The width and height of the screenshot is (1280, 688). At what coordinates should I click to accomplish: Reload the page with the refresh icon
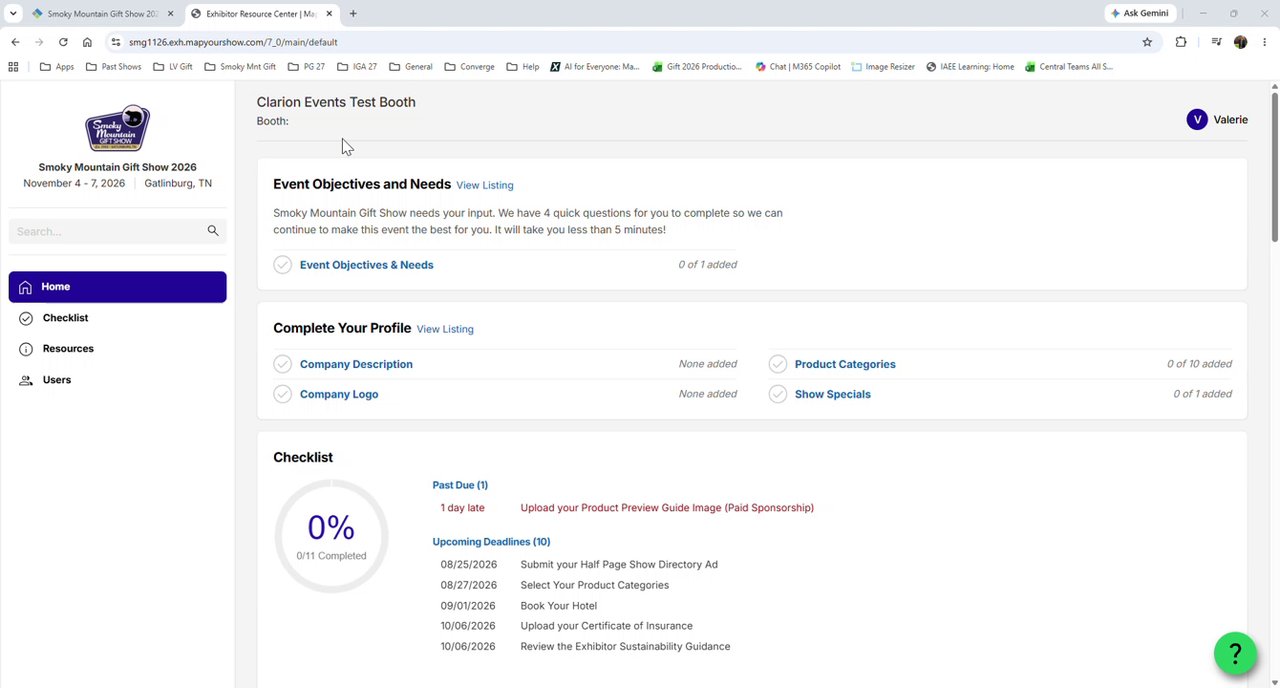point(63,42)
